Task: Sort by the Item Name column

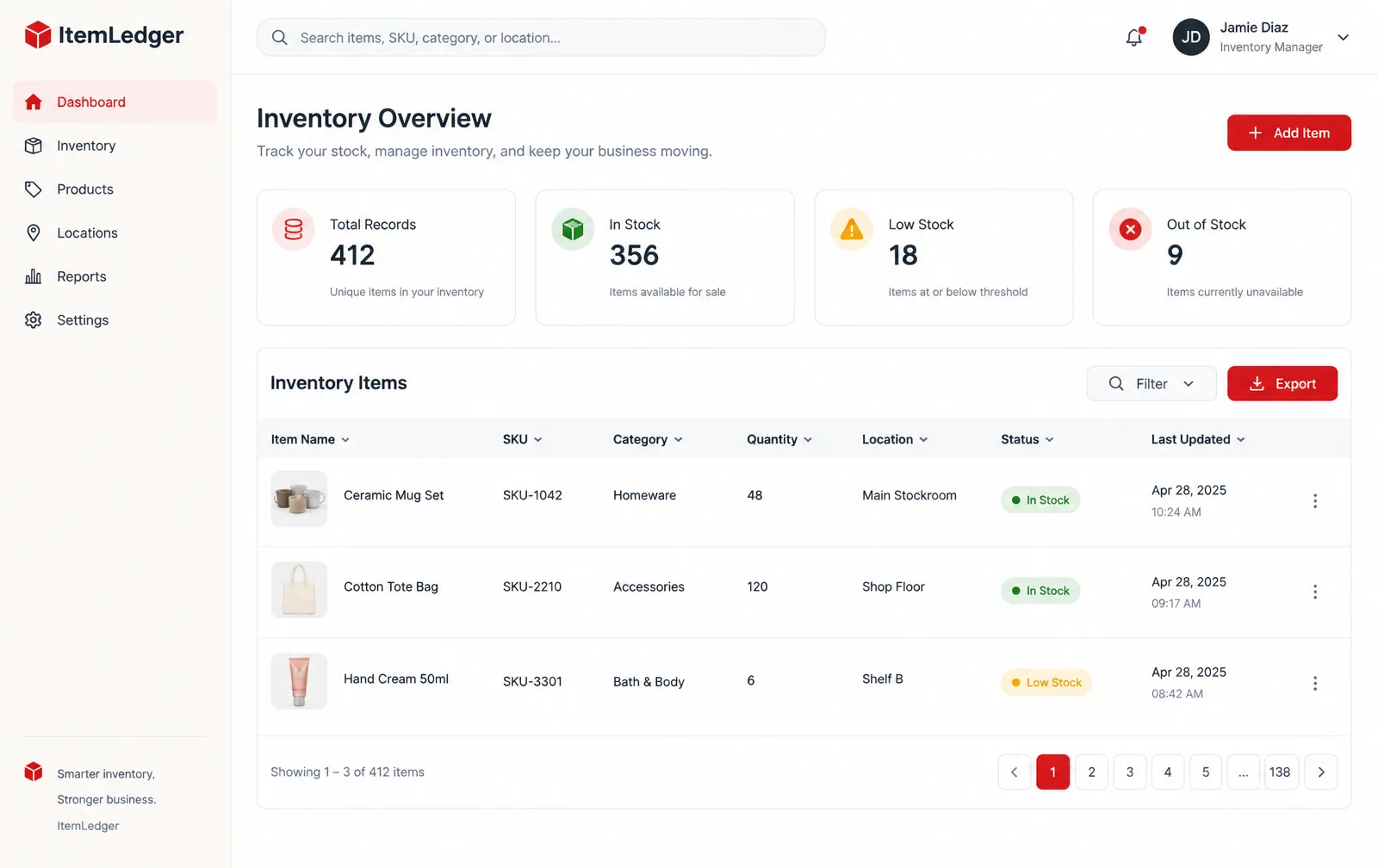Action: coord(310,439)
